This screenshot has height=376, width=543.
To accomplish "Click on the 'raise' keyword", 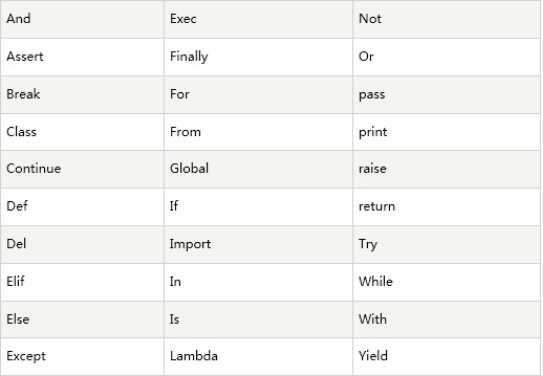I will coord(373,169).
